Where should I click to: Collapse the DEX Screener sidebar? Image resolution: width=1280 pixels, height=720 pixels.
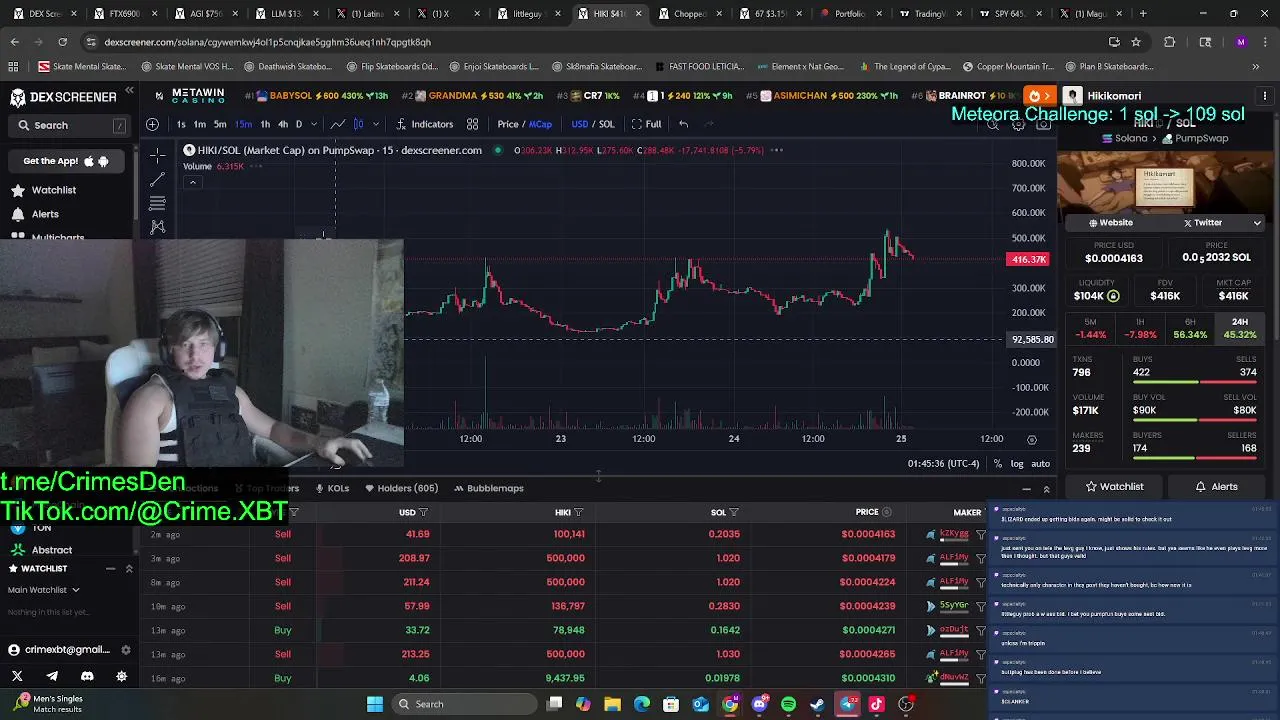(x=129, y=91)
